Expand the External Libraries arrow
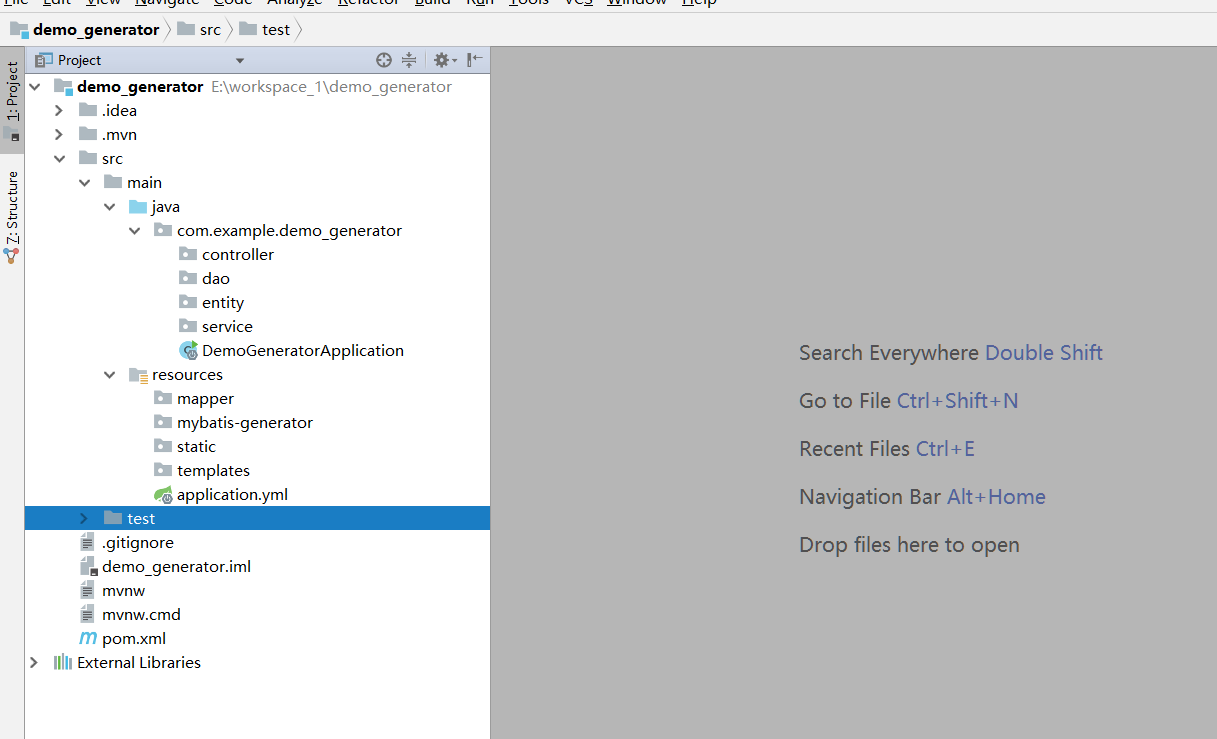This screenshot has height=739, width=1217. (35, 662)
